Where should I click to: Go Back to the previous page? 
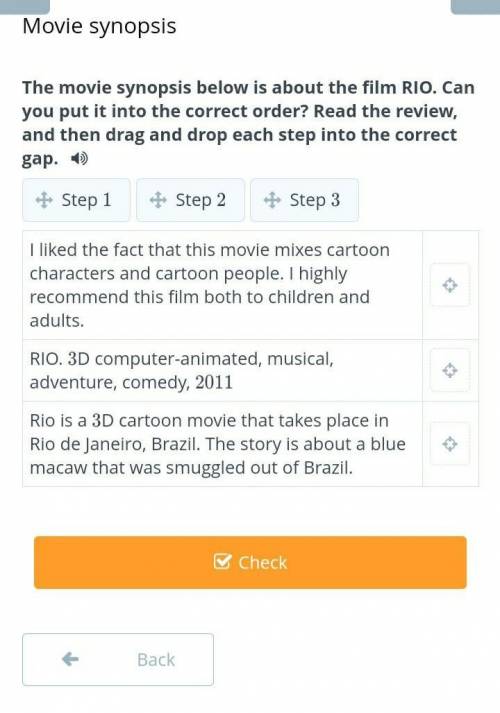(118, 659)
